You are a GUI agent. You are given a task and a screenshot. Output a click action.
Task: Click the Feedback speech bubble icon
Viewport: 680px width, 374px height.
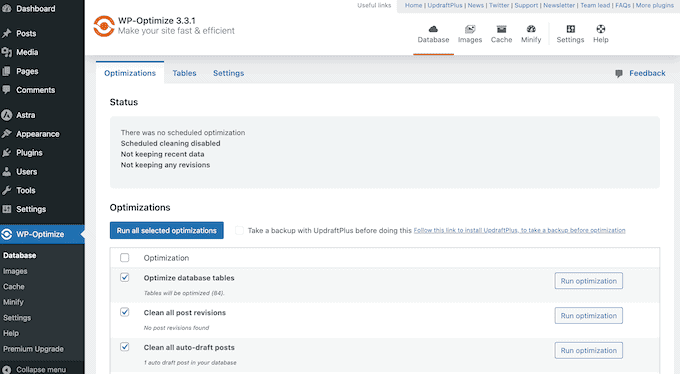coord(619,73)
